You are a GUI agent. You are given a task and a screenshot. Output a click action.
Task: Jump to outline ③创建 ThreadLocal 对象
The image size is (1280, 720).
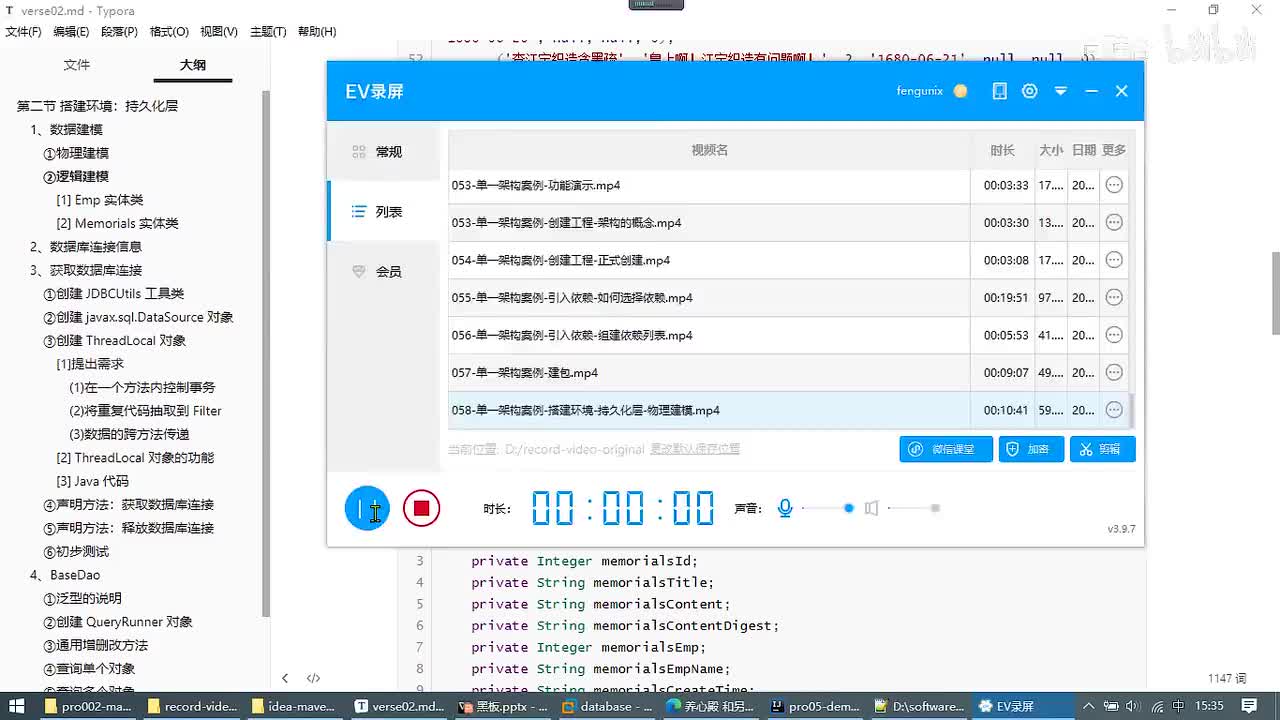click(x=114, y=340)
